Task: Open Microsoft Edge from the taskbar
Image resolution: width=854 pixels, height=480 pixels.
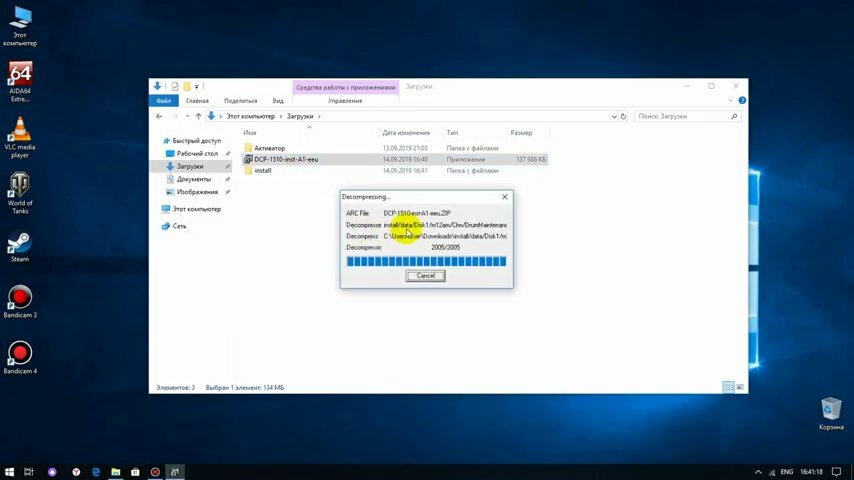Action: [x=96, y=472]
